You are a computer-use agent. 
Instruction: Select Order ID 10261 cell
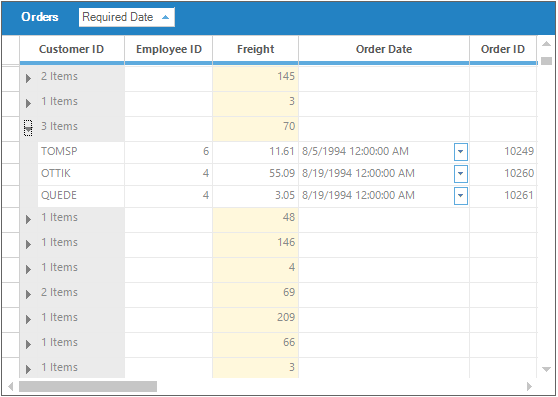coord(503,196)
